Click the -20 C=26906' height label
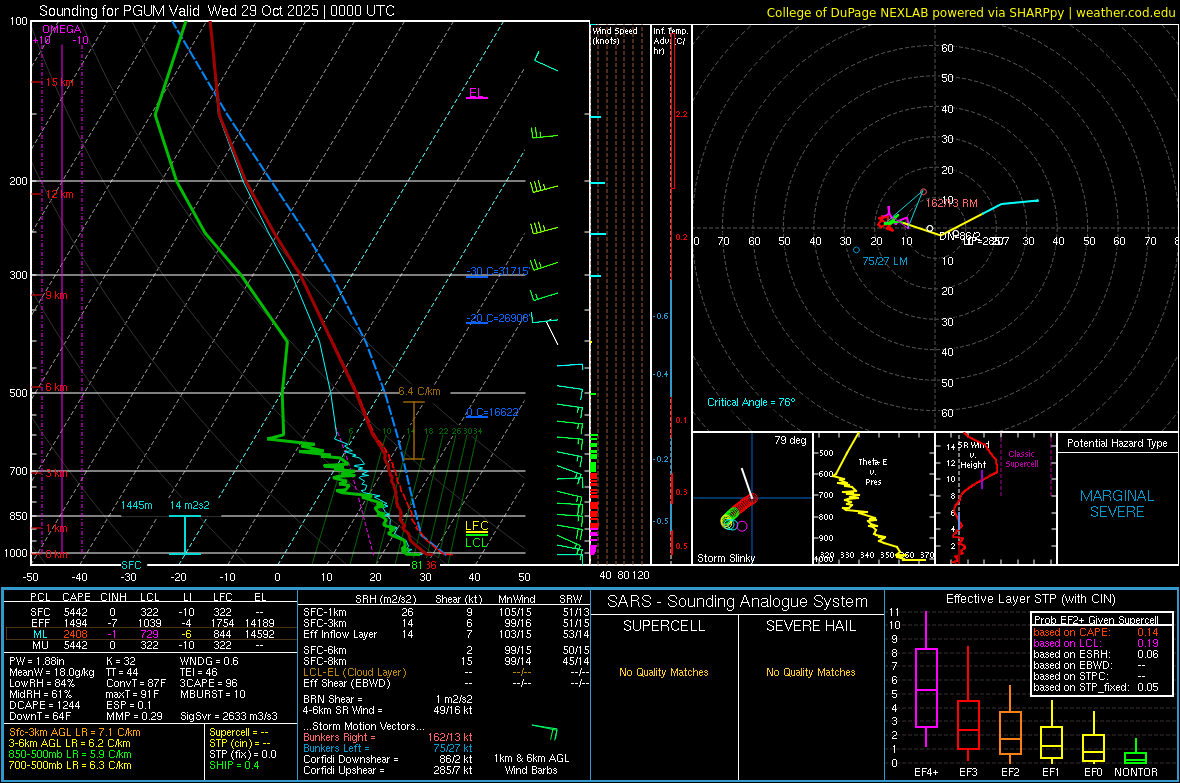This screenshot has height=783, width=1180. (498, 318)
